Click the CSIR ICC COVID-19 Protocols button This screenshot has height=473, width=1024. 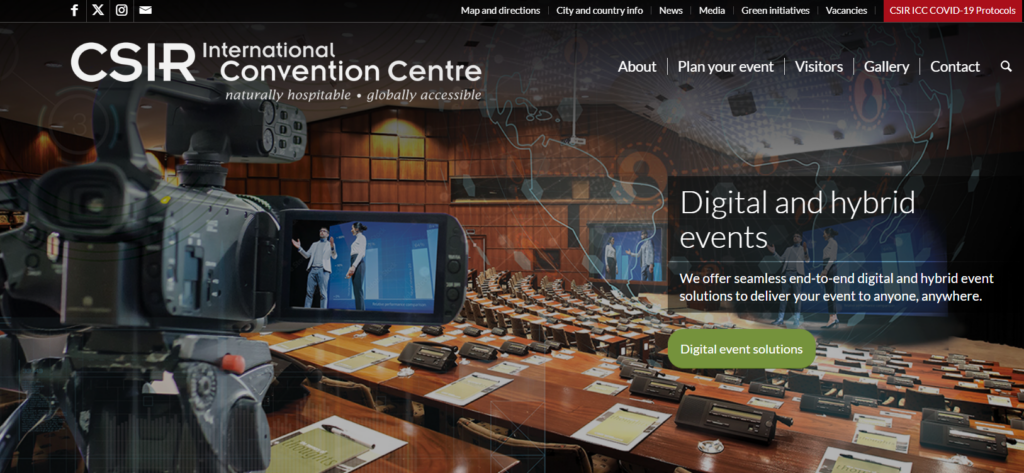point(953,10)
